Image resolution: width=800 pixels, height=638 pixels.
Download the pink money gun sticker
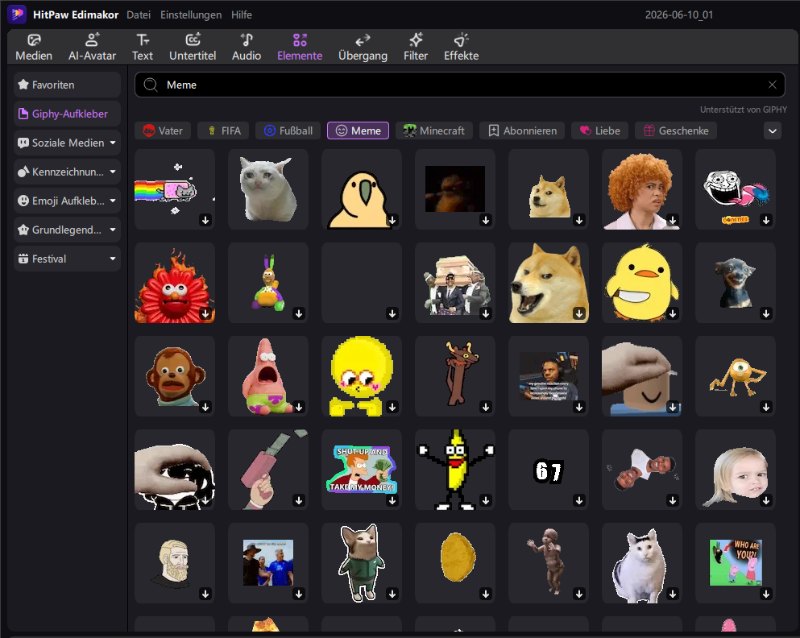coord(299,500)
